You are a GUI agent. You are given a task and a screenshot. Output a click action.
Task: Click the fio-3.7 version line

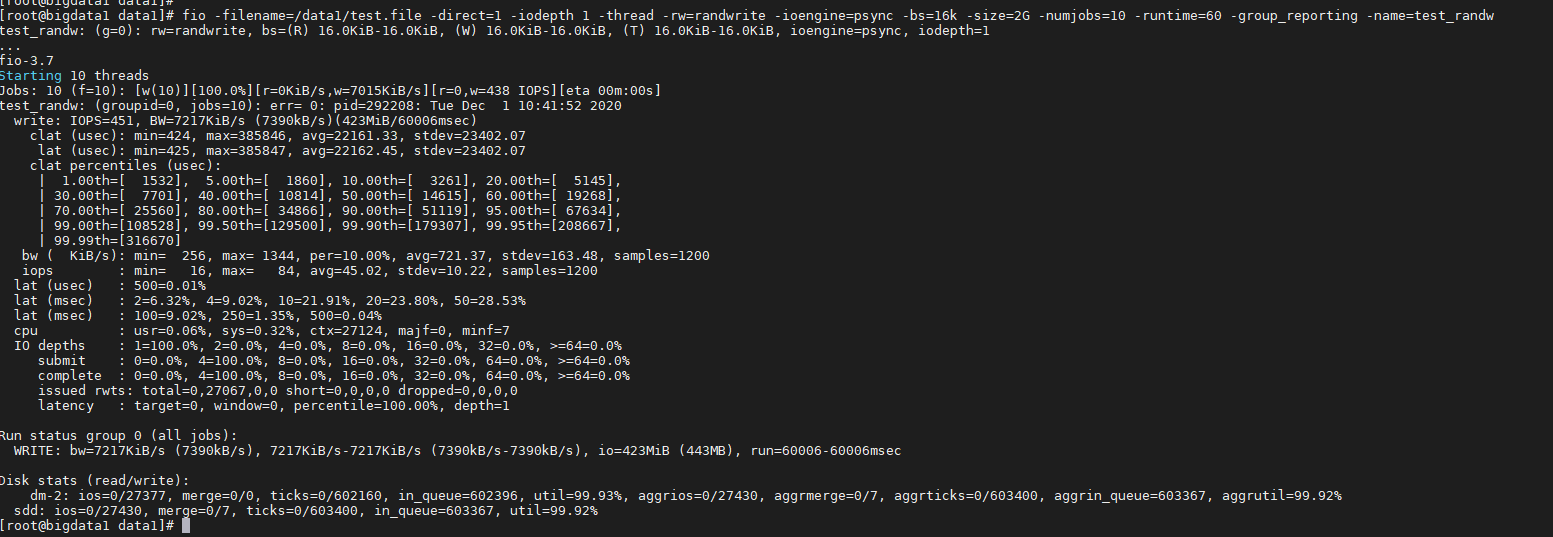pos(27,61)
